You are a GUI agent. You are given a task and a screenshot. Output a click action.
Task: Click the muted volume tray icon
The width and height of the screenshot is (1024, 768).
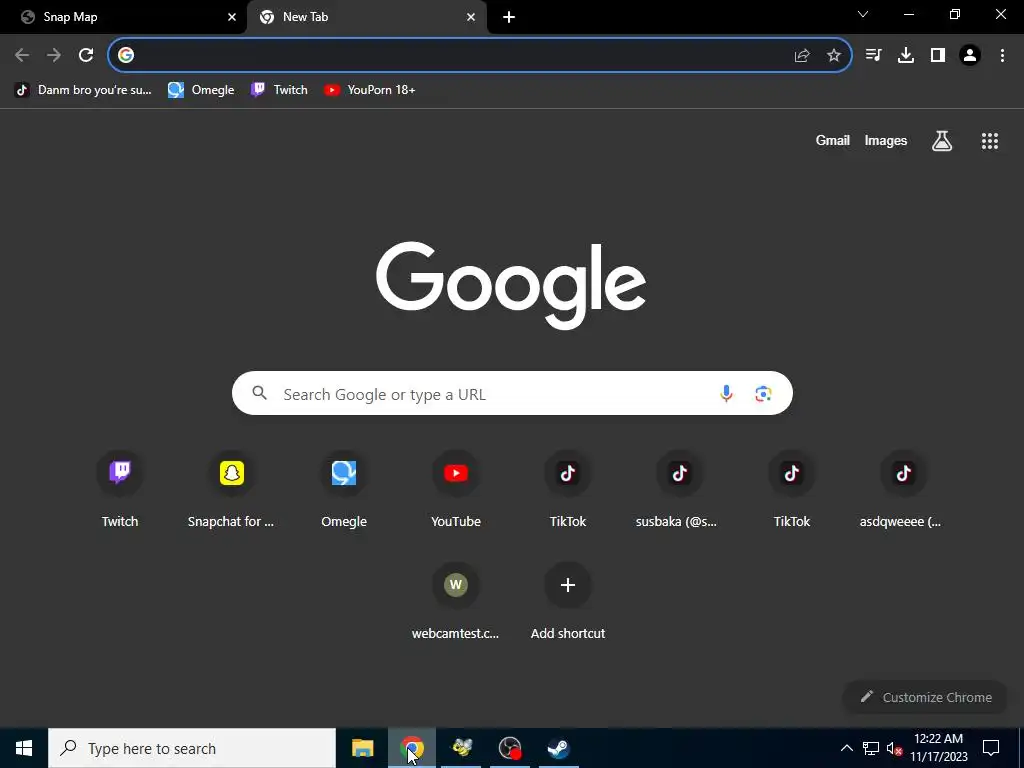[x=894, y=749]
